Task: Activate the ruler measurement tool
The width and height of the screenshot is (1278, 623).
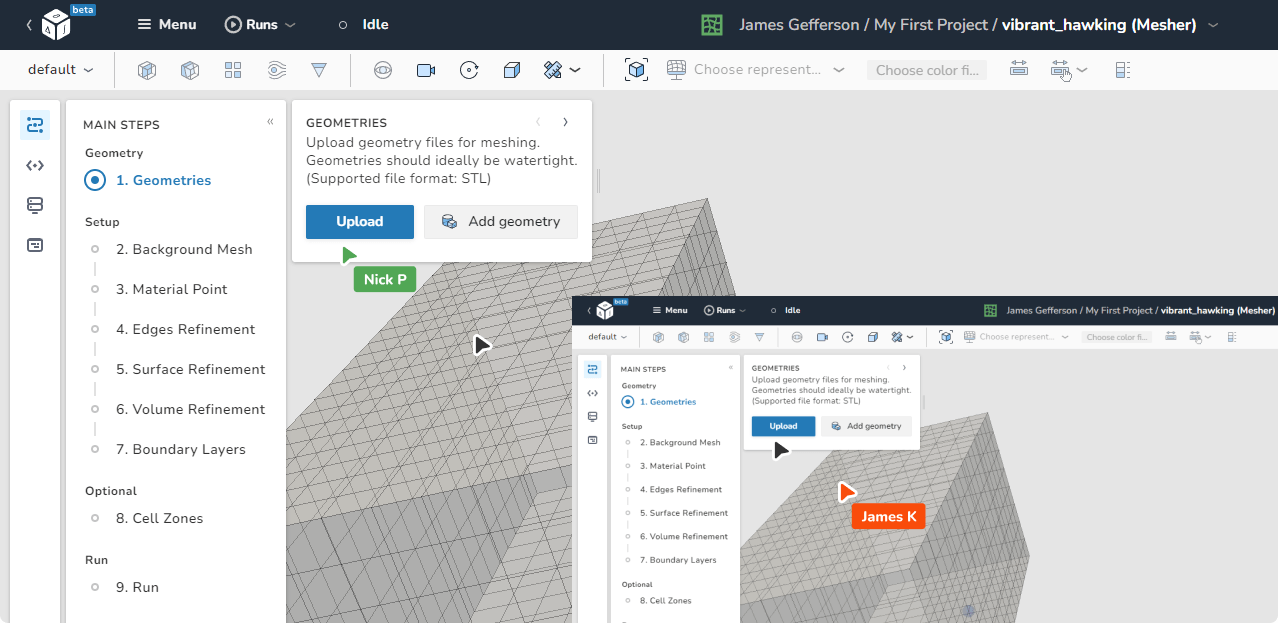Action: point(553,70)
